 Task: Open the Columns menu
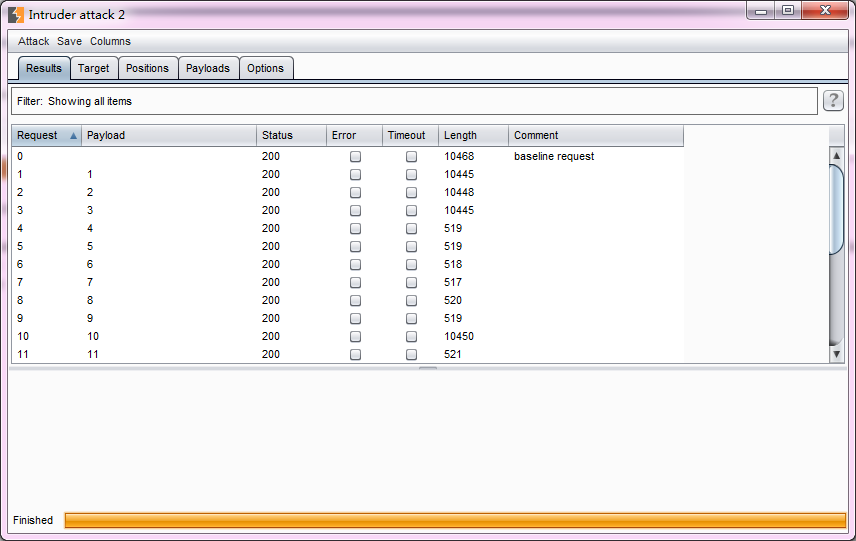coord(110,42)
